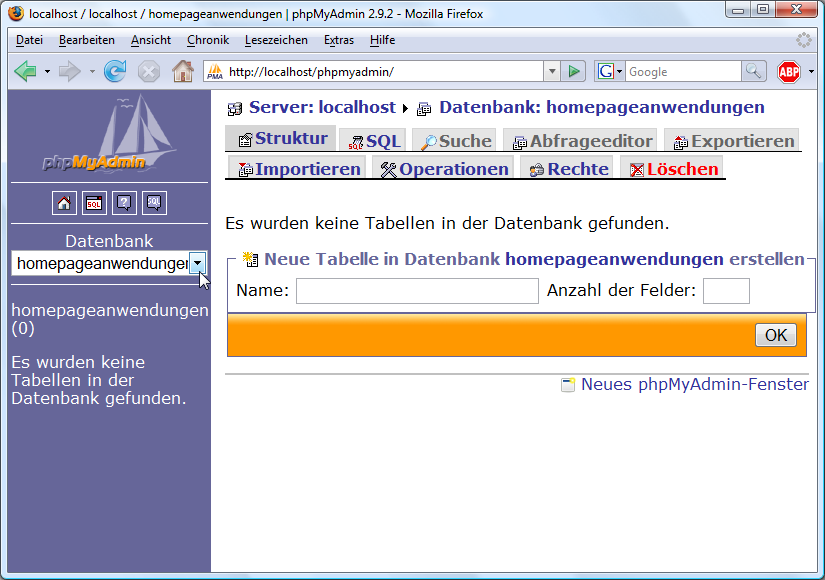This screenshot has width=825, height=580.
Task: Click the Stop loading icon
Action: 148,71
